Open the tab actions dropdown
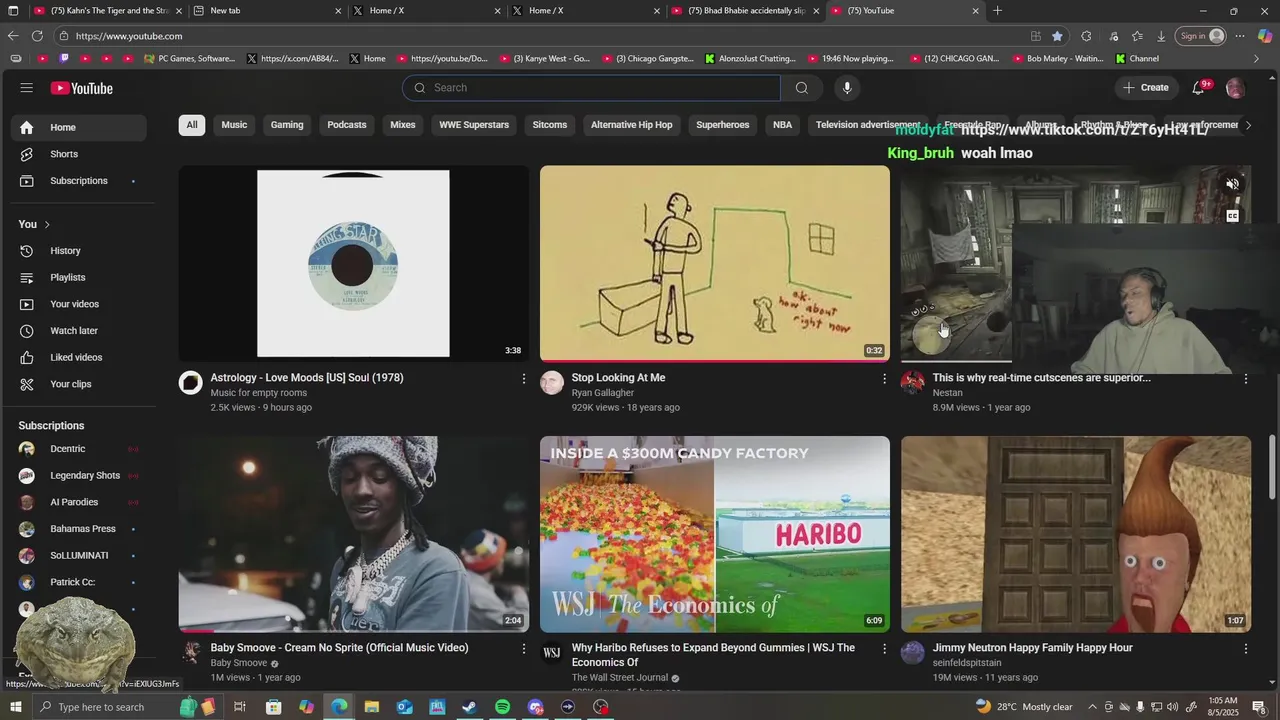Screen dimensions: 1280x720 (x=13, y=11)
